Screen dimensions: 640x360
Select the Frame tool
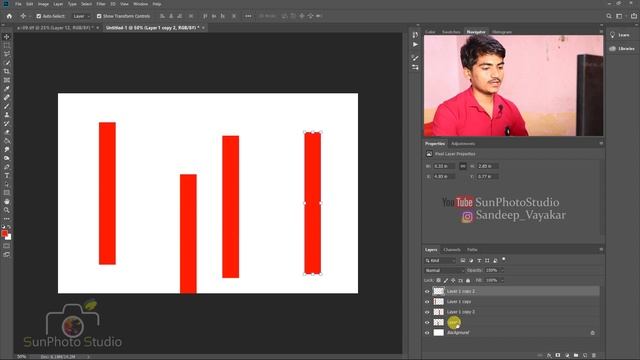(x=7, y=80)
